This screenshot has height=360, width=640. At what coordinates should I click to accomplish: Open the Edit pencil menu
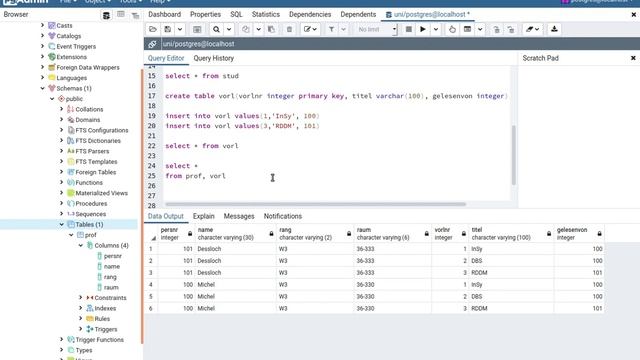click(x=310, y=29)
